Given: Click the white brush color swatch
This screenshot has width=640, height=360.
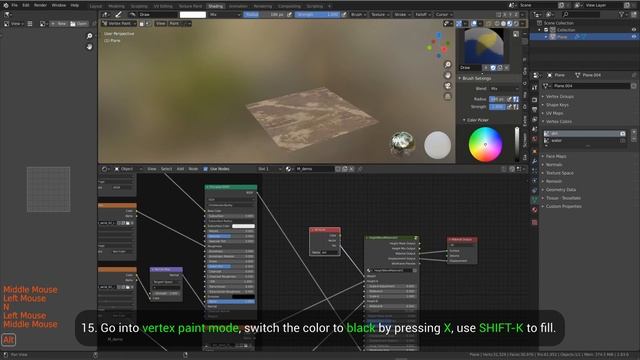Looking at the screenshot, I should click(x=193, y=15).
